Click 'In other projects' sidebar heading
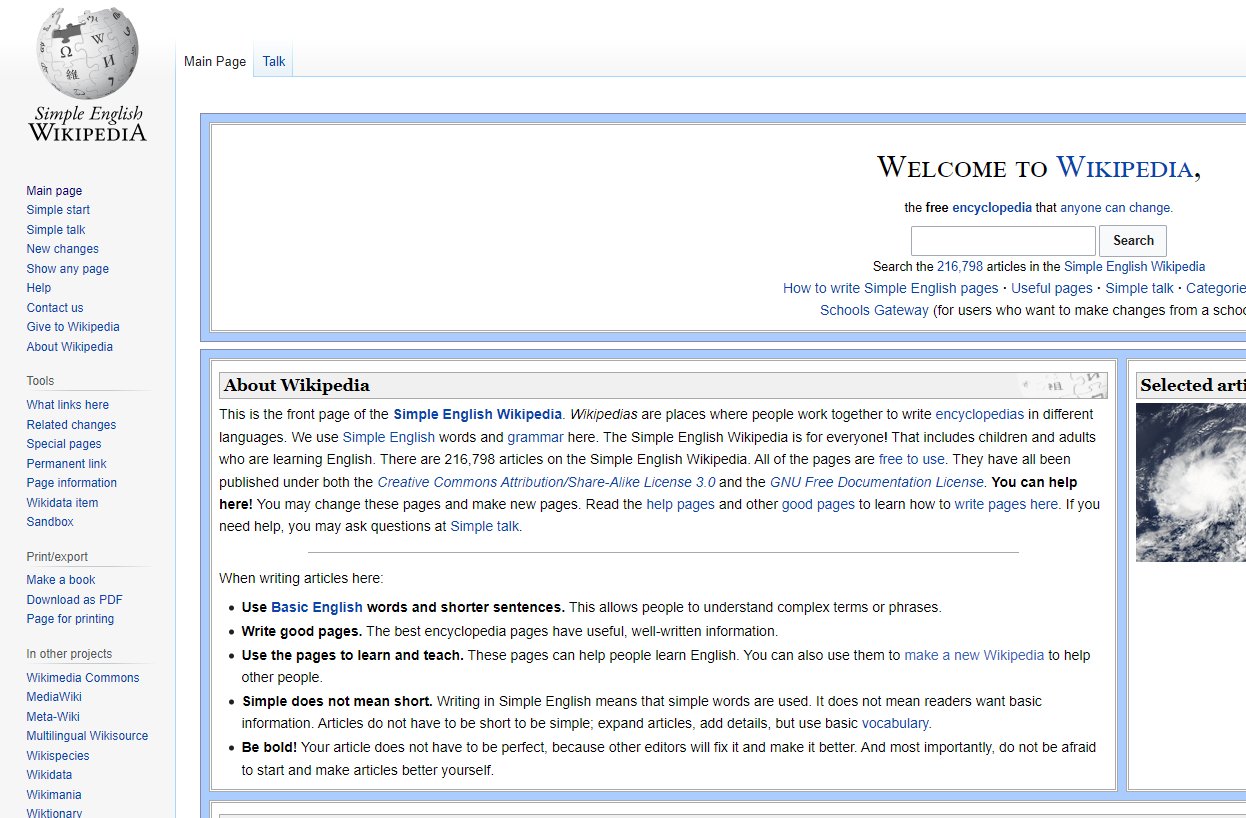Image resolution: width=1246 pixels, height=818 pixels. click(69, 654)
